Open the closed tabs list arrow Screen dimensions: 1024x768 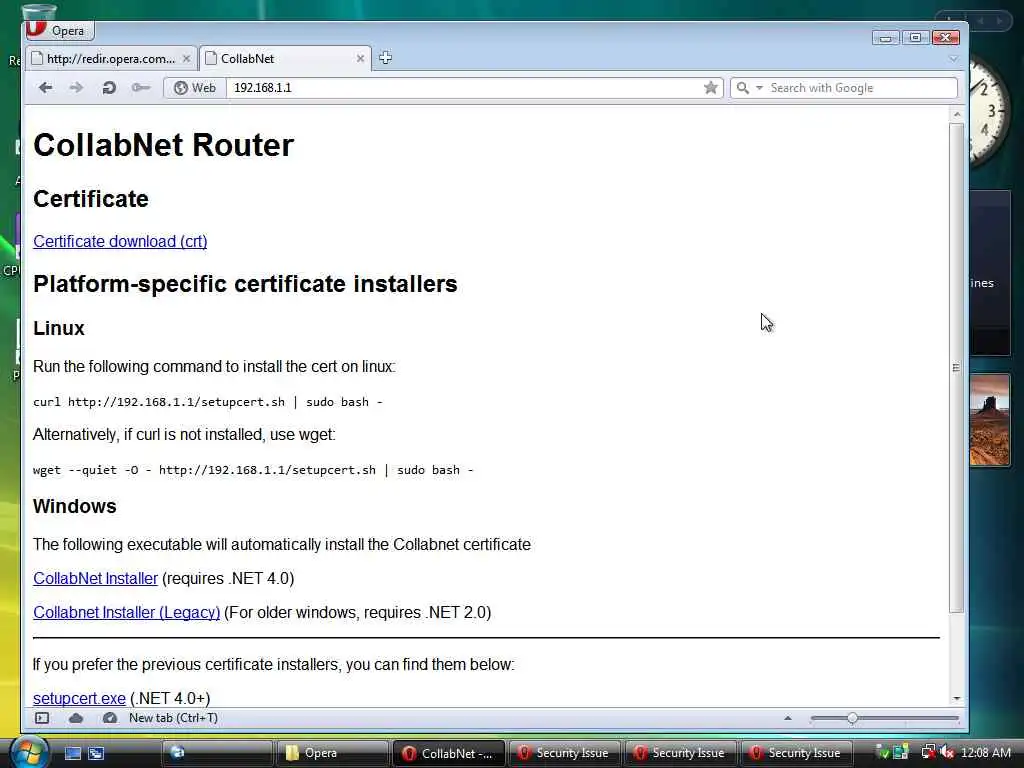(x=953, y=59)
